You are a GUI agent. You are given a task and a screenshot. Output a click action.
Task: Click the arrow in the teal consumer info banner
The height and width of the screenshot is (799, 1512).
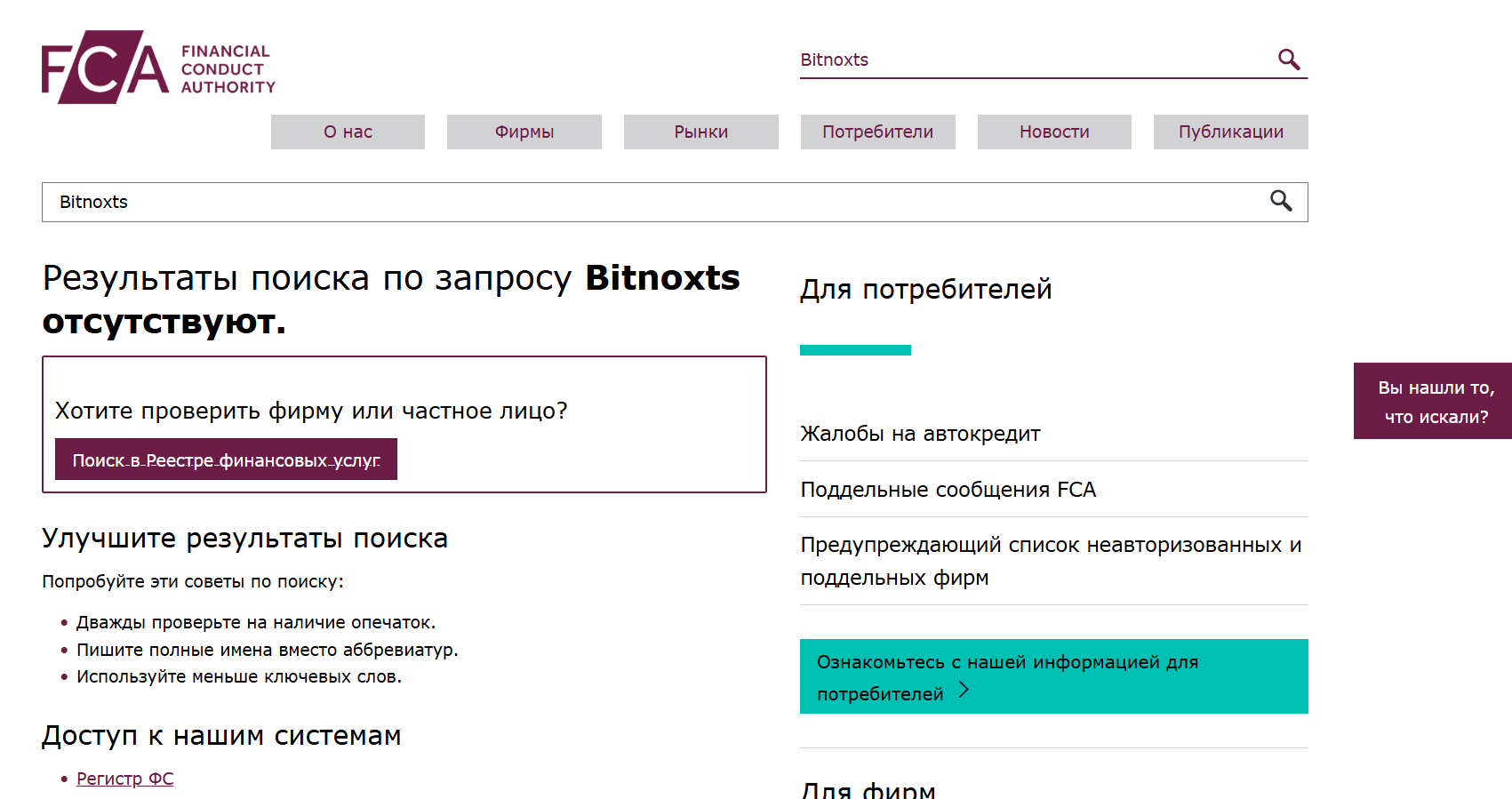964,691
